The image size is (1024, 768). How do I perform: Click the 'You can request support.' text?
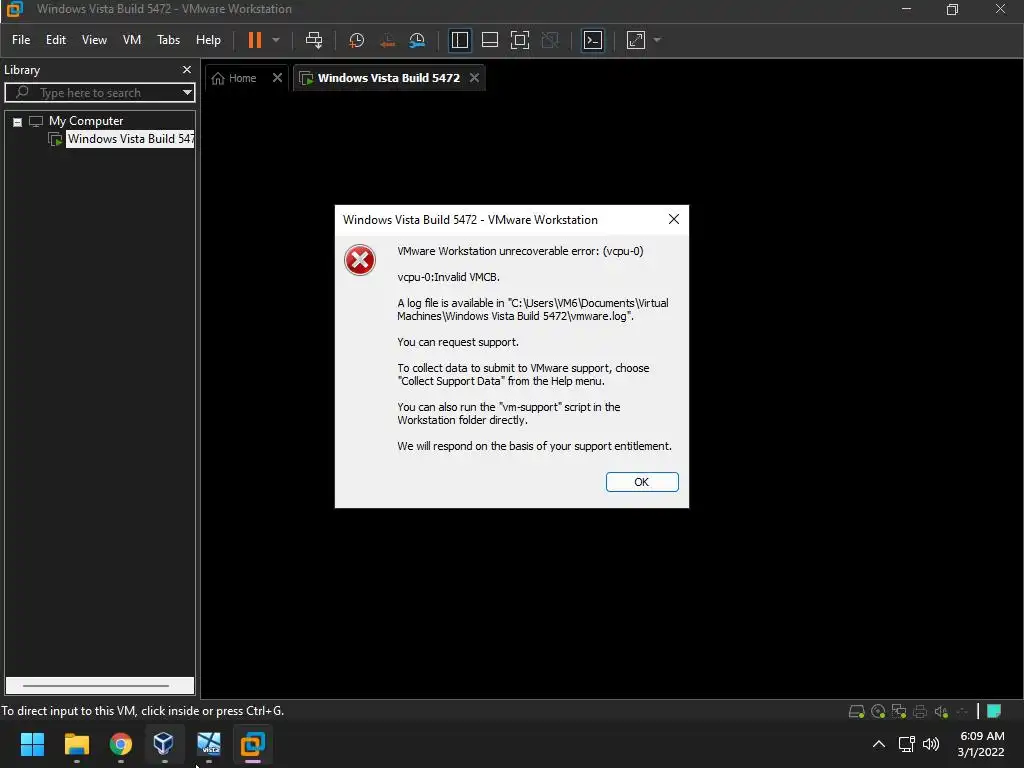pyautogui.click(x=458, y=342)
